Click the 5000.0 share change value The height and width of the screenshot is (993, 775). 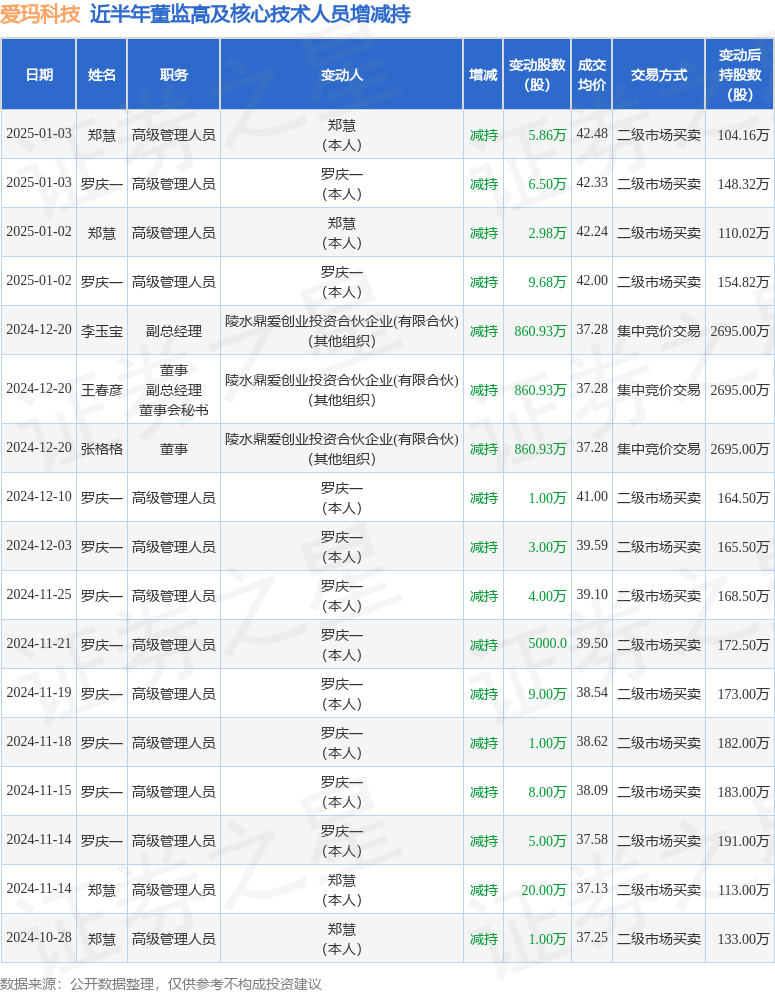pyautogui.click(x=547, y=644)
